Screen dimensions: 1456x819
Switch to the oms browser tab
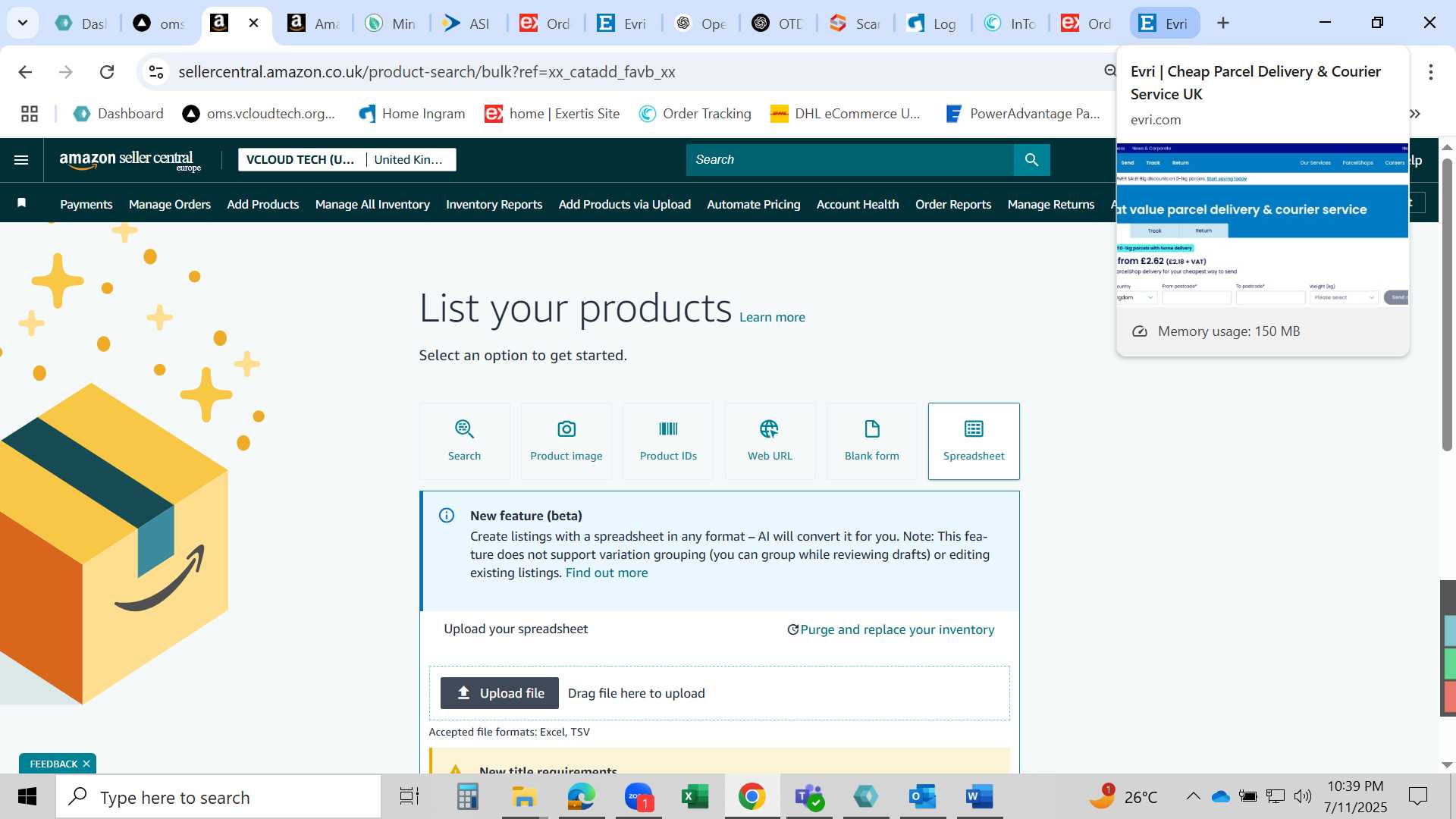[159, 24]
